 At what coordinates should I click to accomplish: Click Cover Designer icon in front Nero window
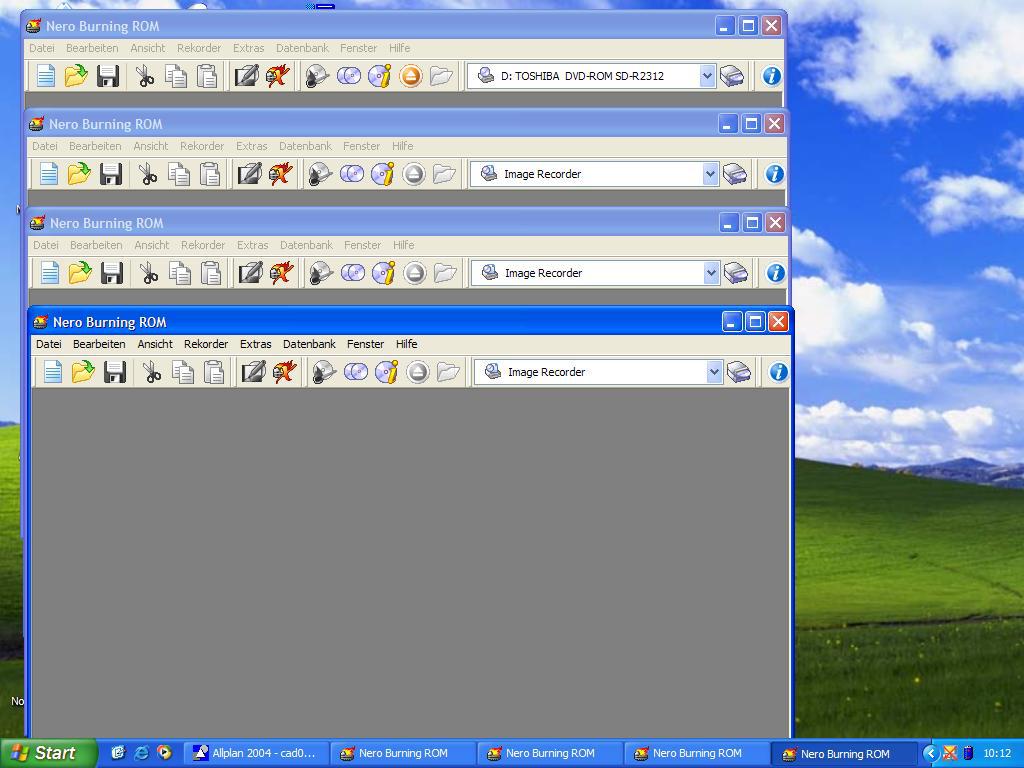(x=253, y=372)
